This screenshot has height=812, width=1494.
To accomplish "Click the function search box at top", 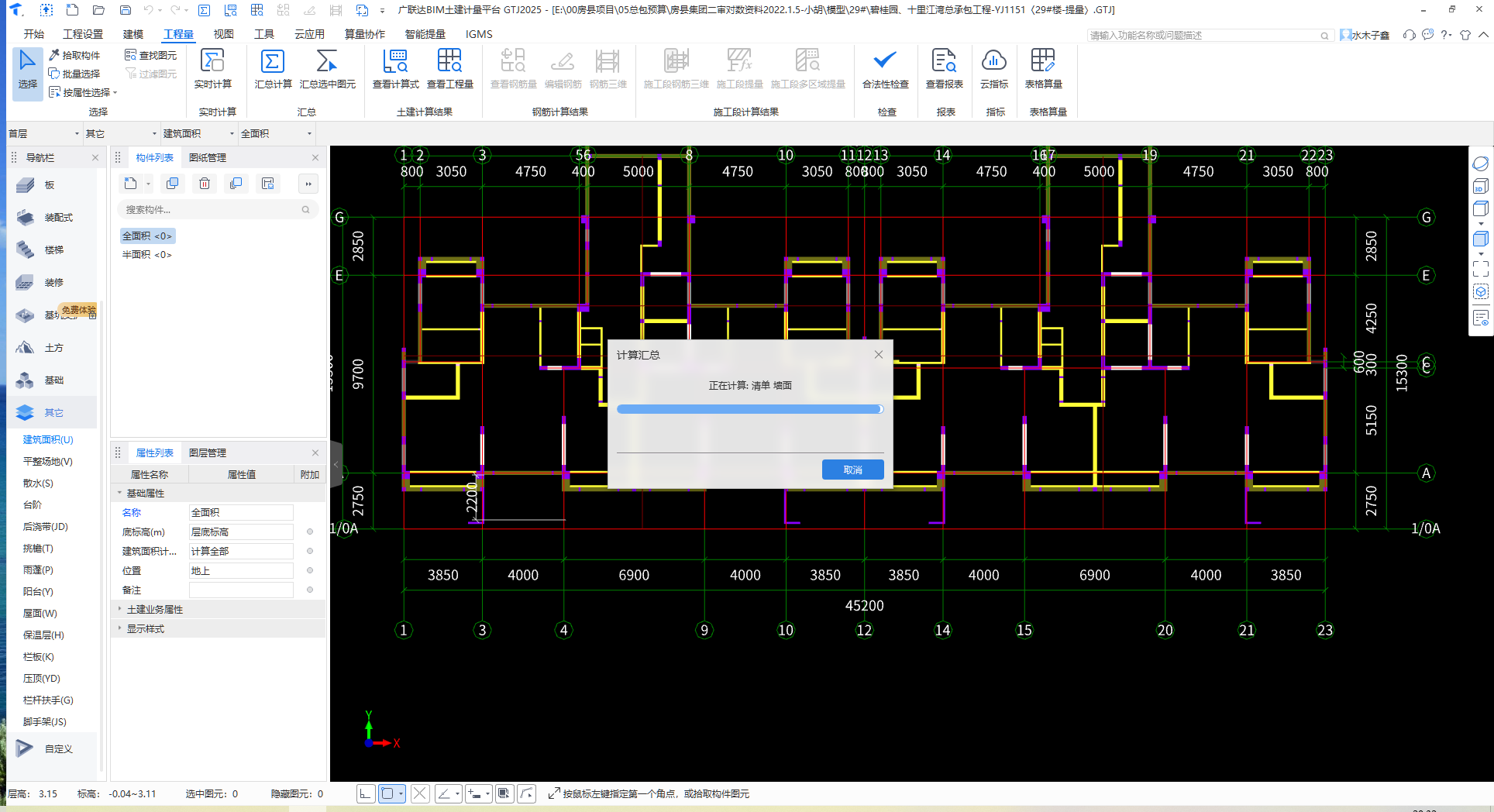I will pyautogui.click(x=1209, y=35).
